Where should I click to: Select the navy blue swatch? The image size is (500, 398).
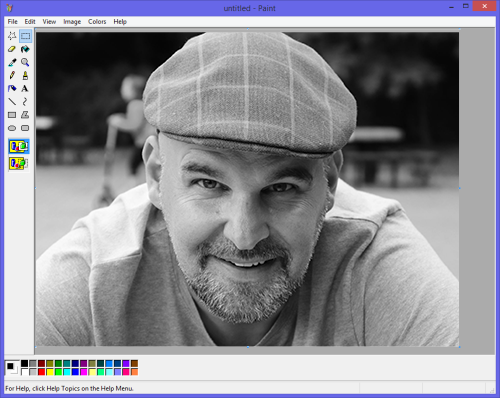point(75,363)
